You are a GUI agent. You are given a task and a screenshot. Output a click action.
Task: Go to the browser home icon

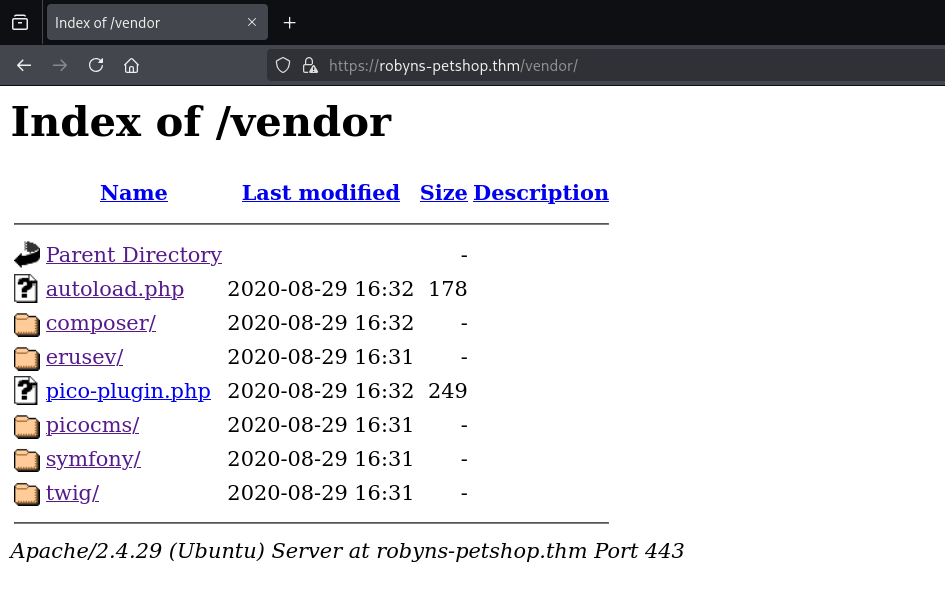click(x=131, y=66)
